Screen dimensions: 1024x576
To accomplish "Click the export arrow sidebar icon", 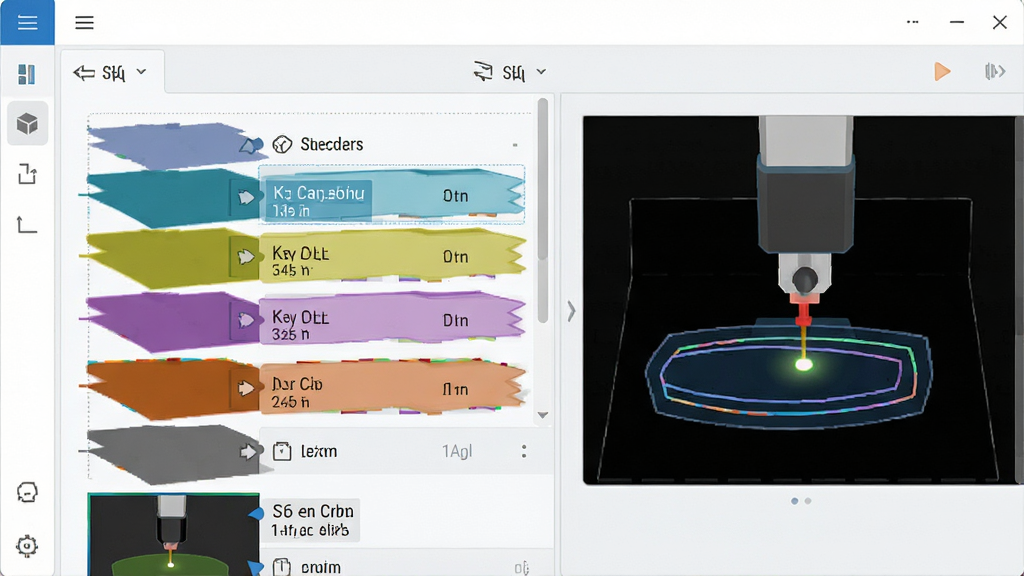I will tap(27, 174).
